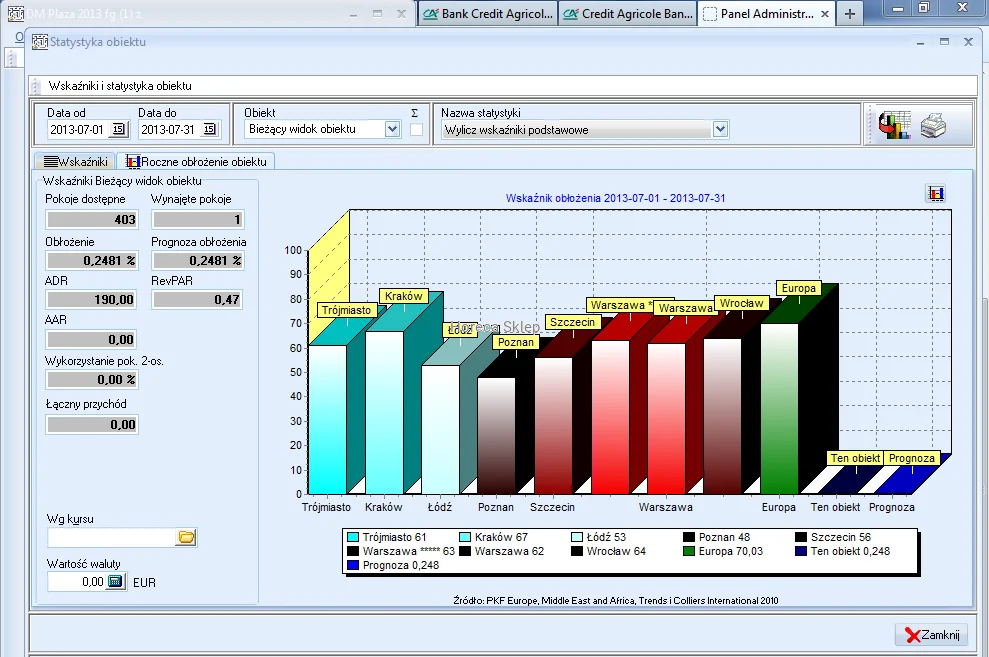
Task: Click the Trójmiasto 61 cyan legend swatch
Action: point(353,537)
